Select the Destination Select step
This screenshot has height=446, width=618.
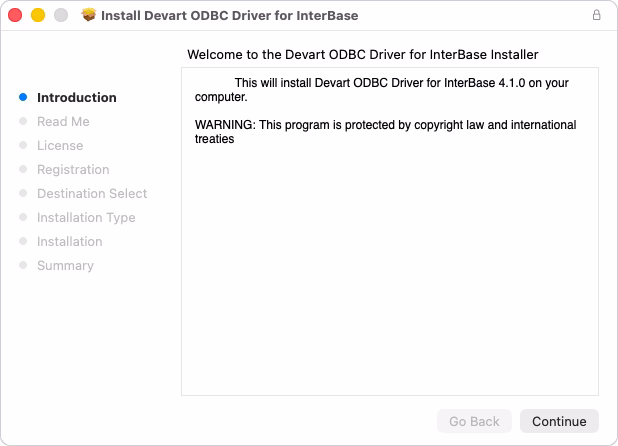tap(92, 193)
